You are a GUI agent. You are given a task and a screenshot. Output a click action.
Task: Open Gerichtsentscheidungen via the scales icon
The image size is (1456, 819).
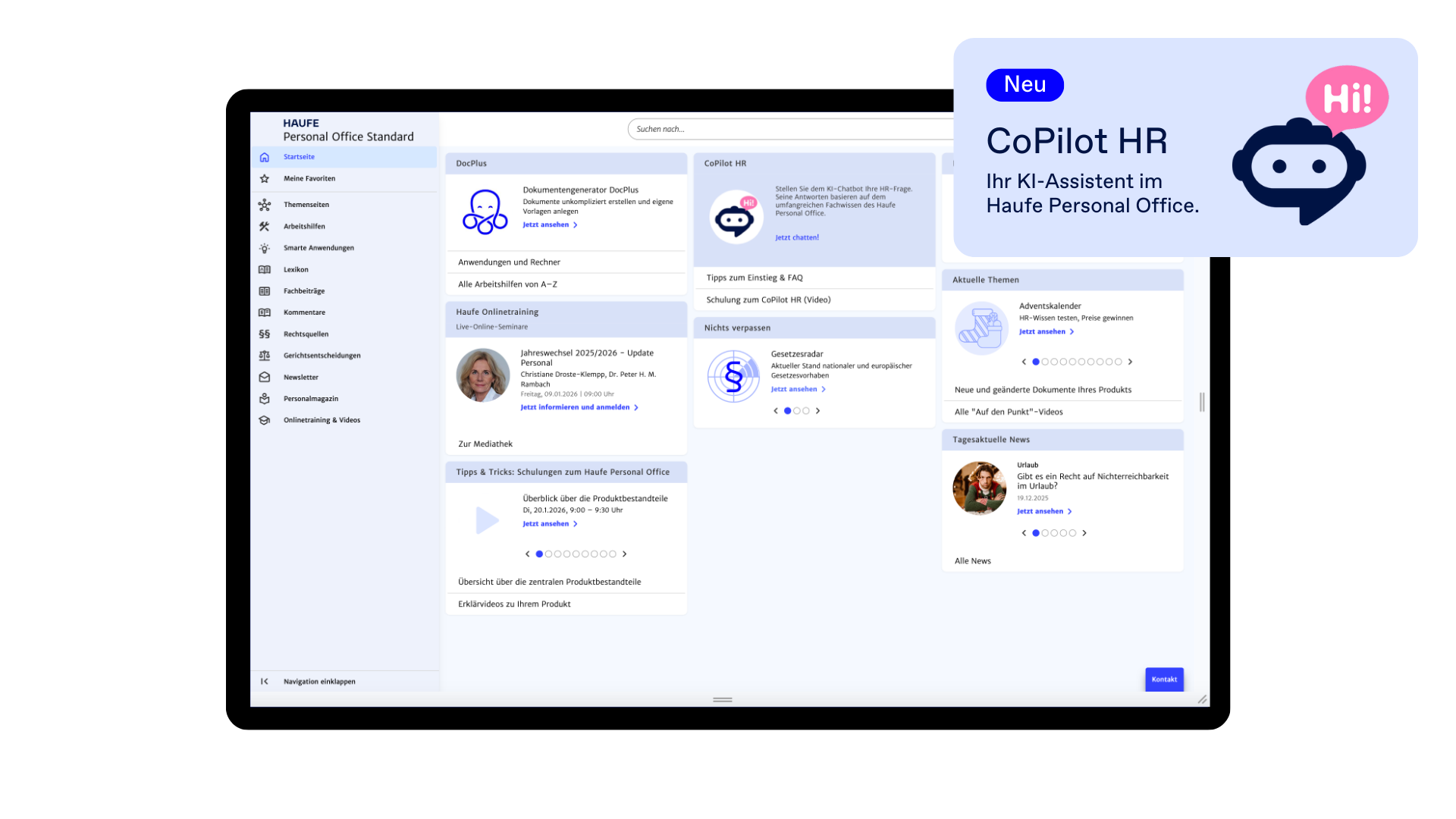pyautogui.click(x=264, y=356)
